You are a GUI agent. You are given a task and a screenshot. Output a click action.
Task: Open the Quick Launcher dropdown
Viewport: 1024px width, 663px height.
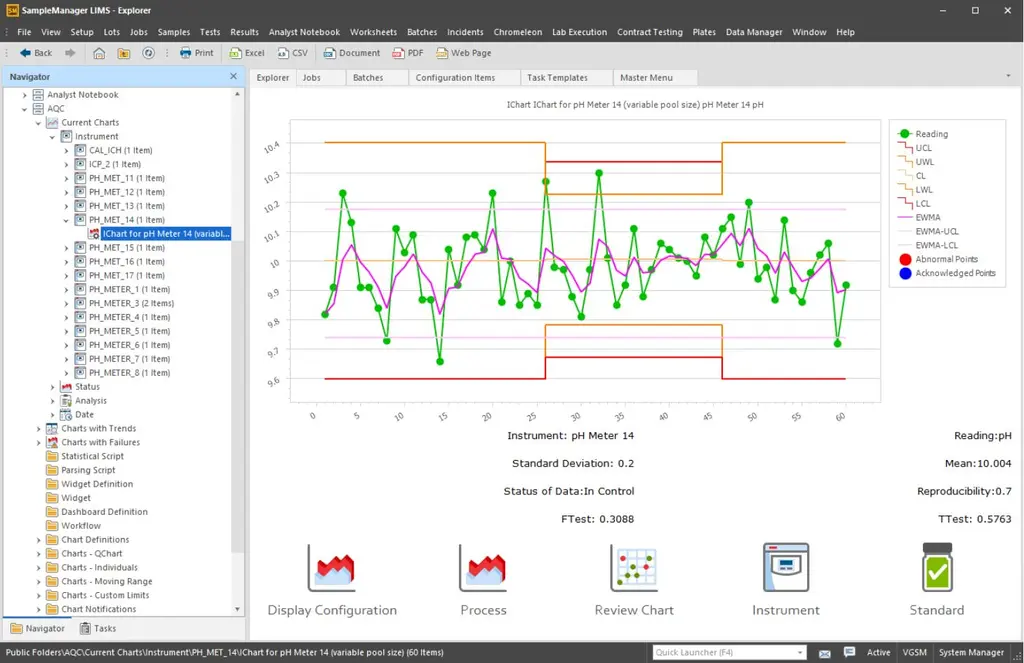click(x=802, y=651)
